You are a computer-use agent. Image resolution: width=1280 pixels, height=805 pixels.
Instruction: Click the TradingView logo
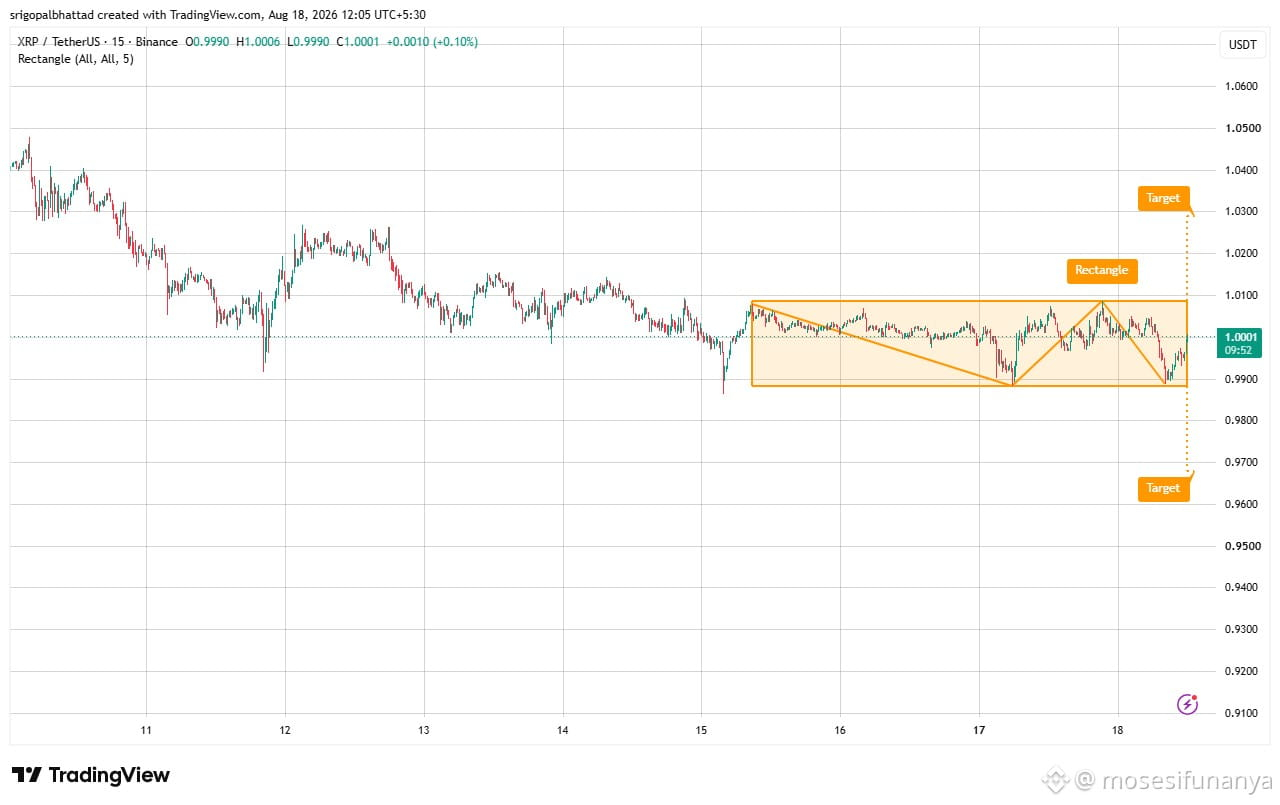[x=91, y=775]
